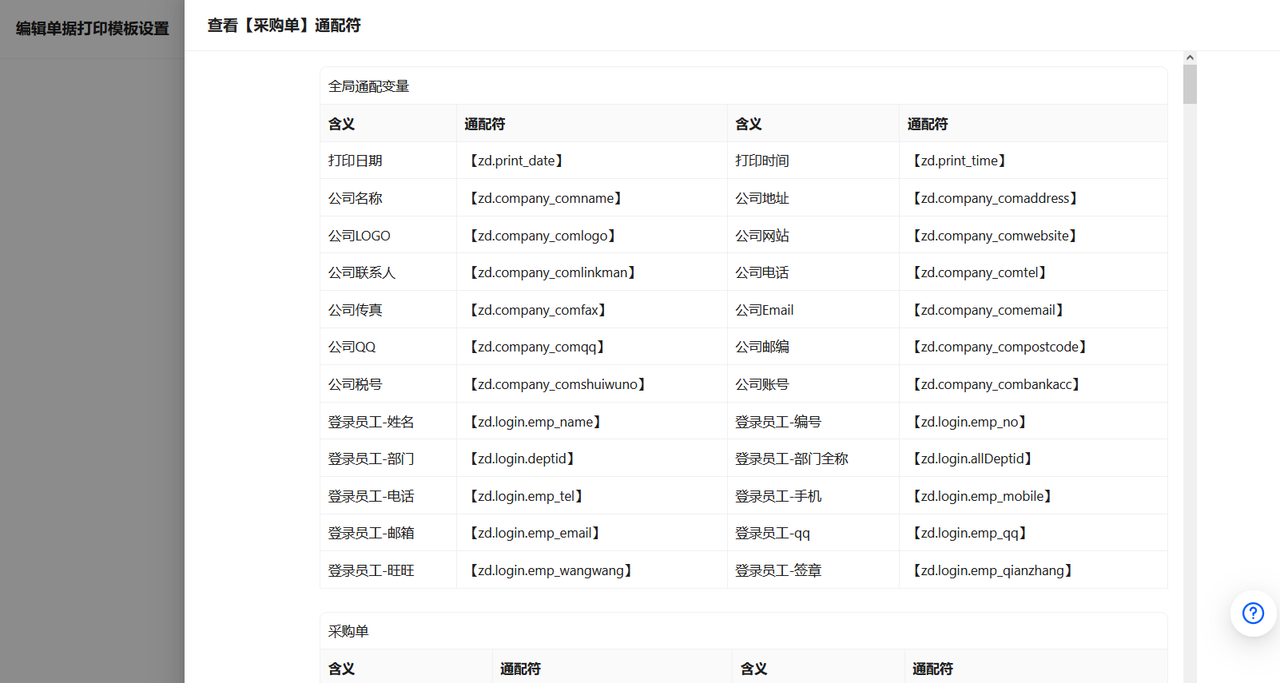Click the 全局通配变量 section title
Viewport: 1280px width, 683px height.
(369, 86)
